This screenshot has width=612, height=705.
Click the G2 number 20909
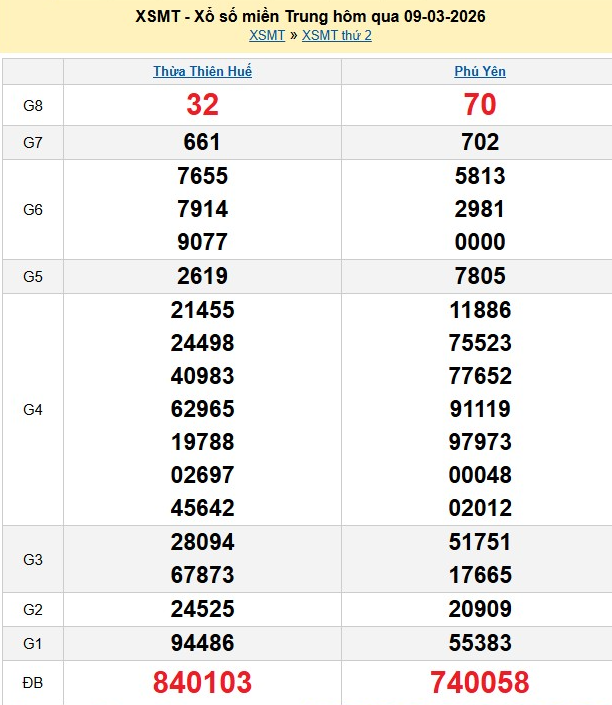coord(480,609)
